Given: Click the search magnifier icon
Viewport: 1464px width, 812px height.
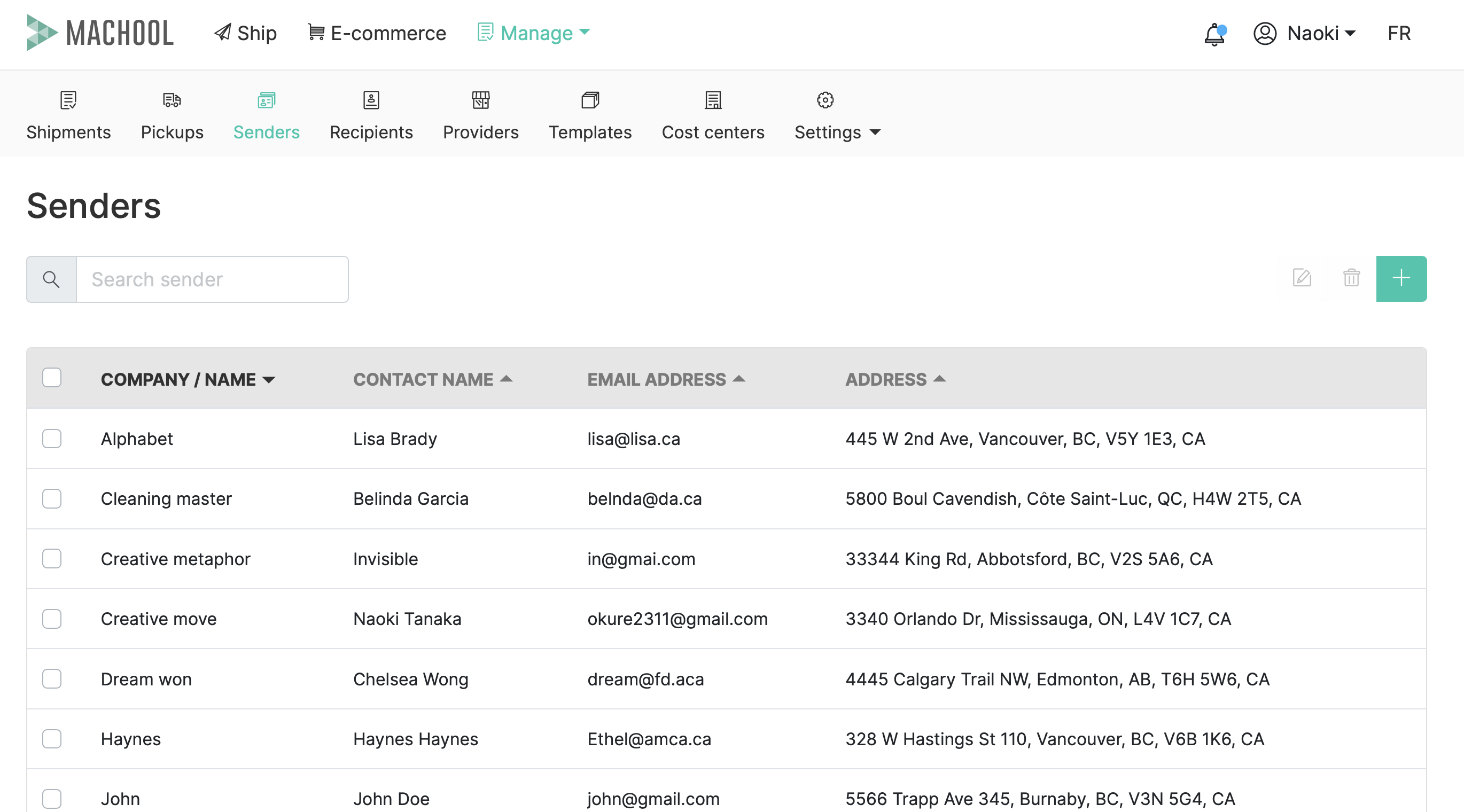Looking at the screenshot, I should (x=51, y=279).
